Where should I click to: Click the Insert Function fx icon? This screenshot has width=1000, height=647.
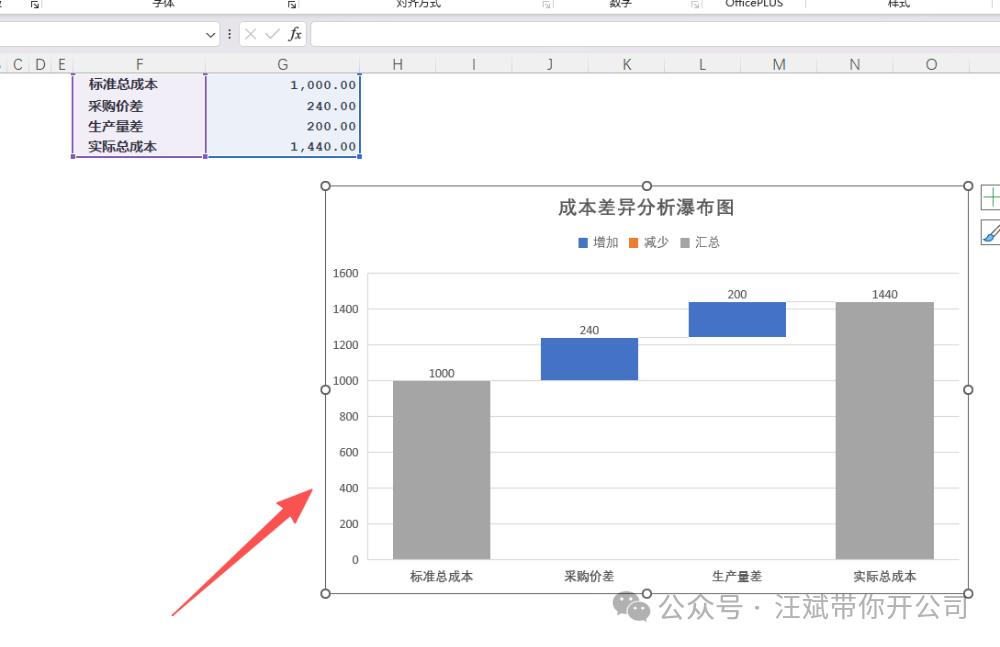pyautogui.click(x=295, y=34)
